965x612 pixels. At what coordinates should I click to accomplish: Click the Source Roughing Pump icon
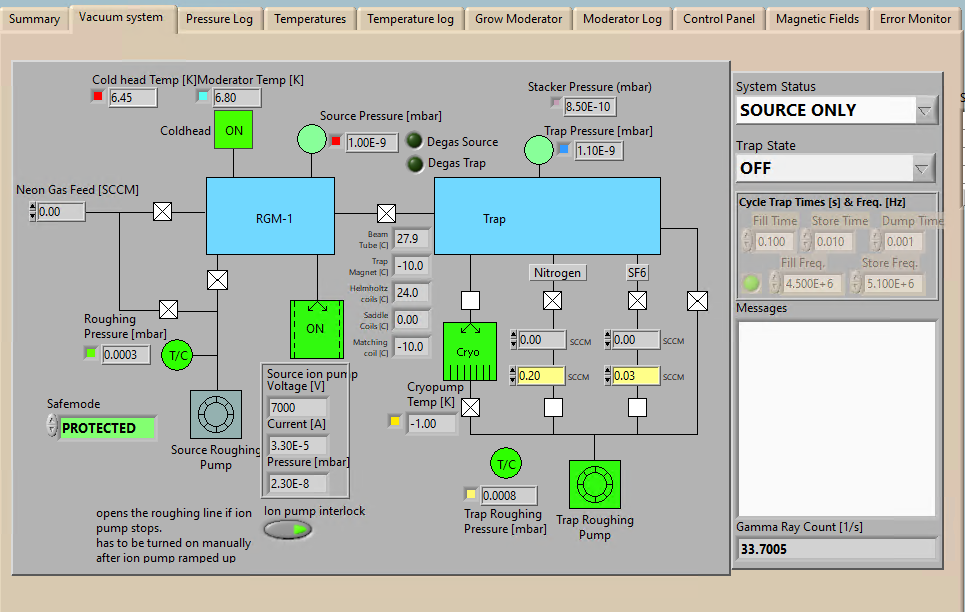click(216, 414)
